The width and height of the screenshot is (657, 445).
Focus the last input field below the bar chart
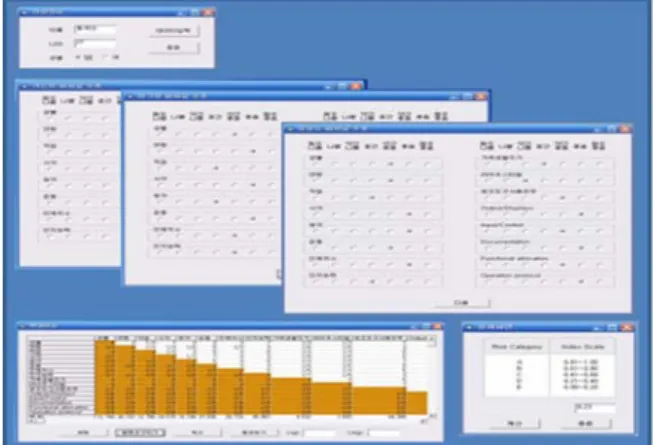[x=383, y=433]
